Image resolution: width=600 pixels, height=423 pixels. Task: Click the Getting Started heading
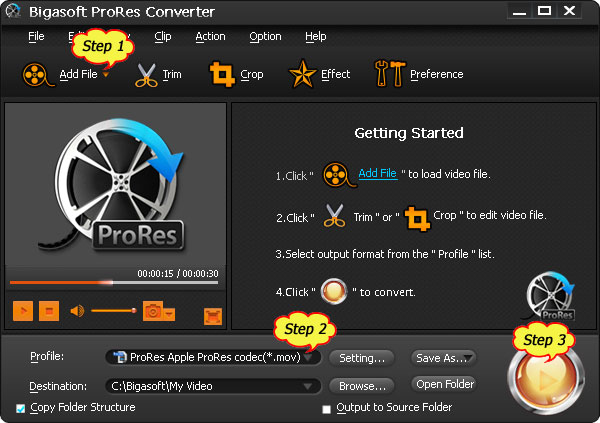[x=409, y=133]
